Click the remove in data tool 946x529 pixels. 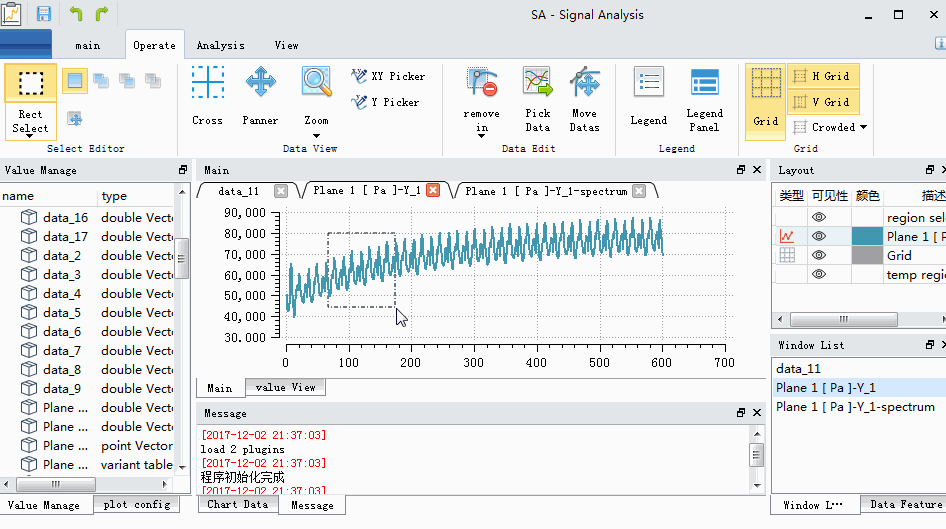click(481, 101)
